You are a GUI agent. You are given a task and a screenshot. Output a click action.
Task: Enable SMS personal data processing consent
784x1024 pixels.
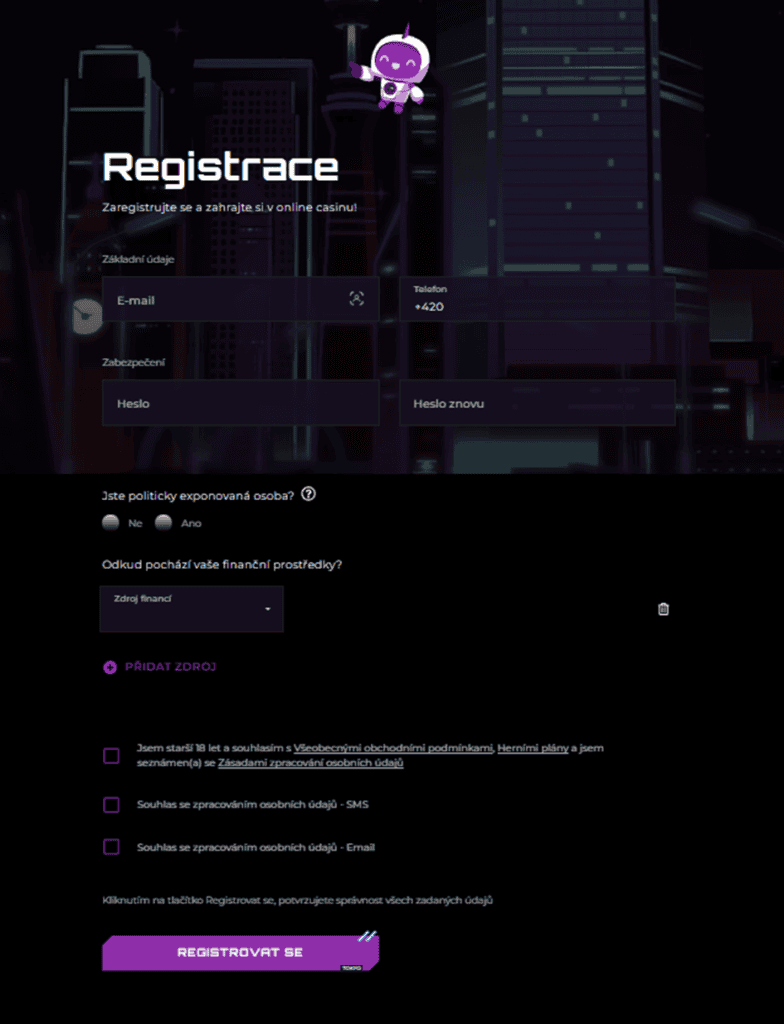click(112, 805)
